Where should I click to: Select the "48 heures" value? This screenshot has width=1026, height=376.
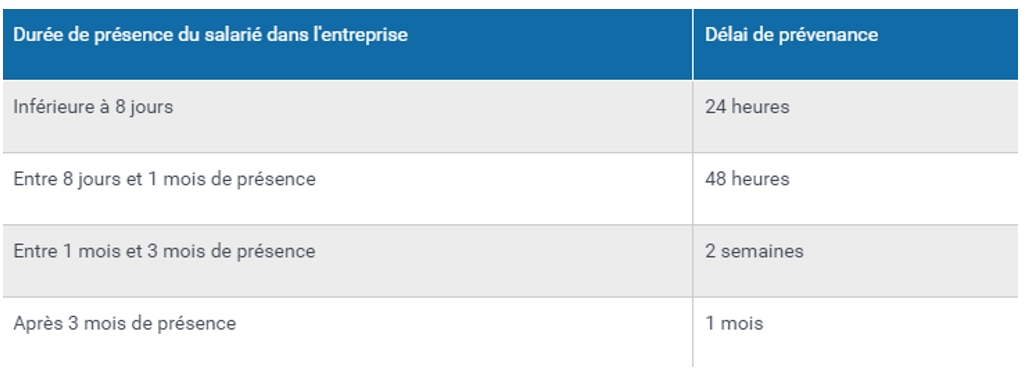tap(747, 179)
